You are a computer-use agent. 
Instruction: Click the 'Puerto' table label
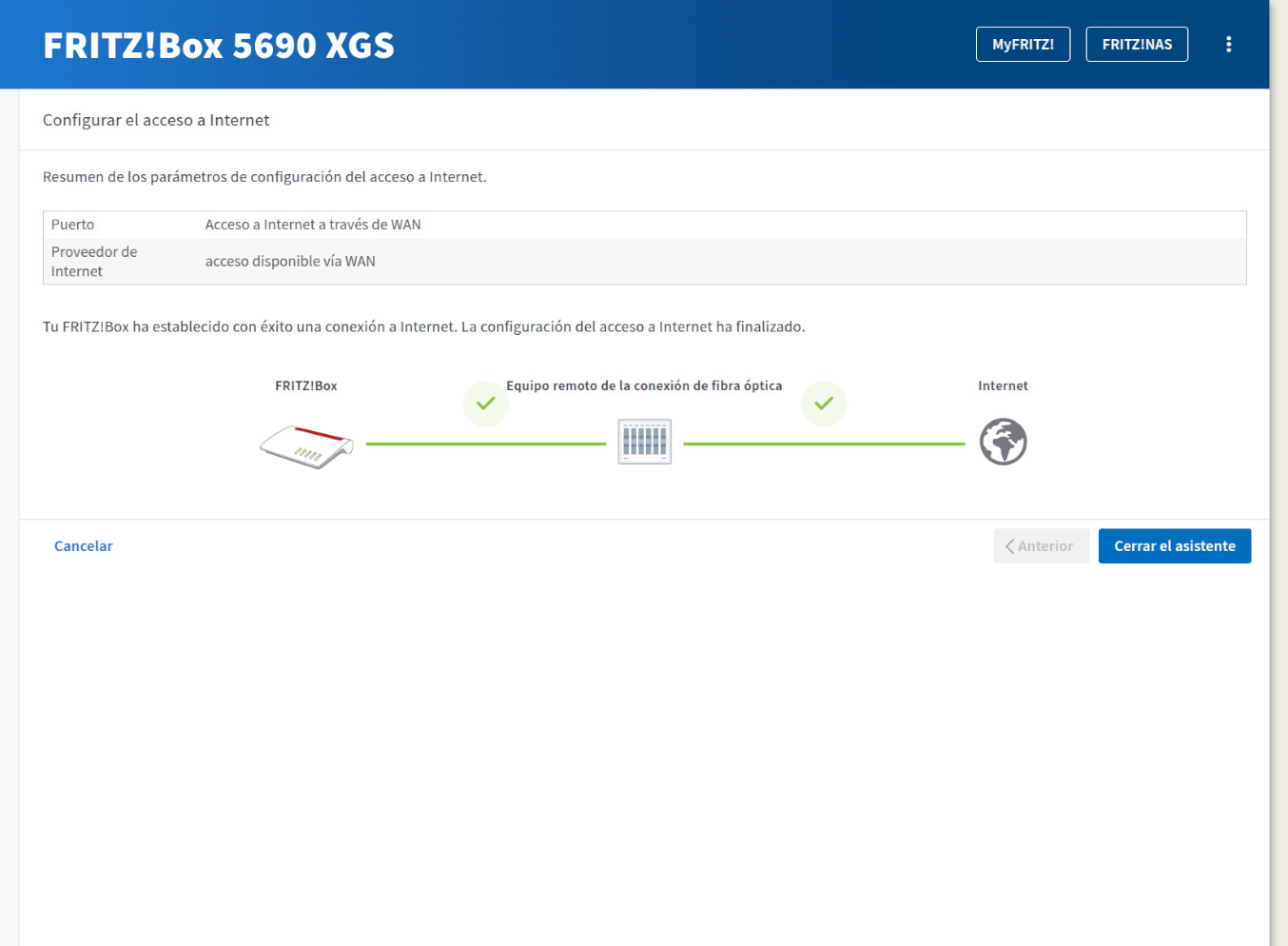tap(73, 225)
